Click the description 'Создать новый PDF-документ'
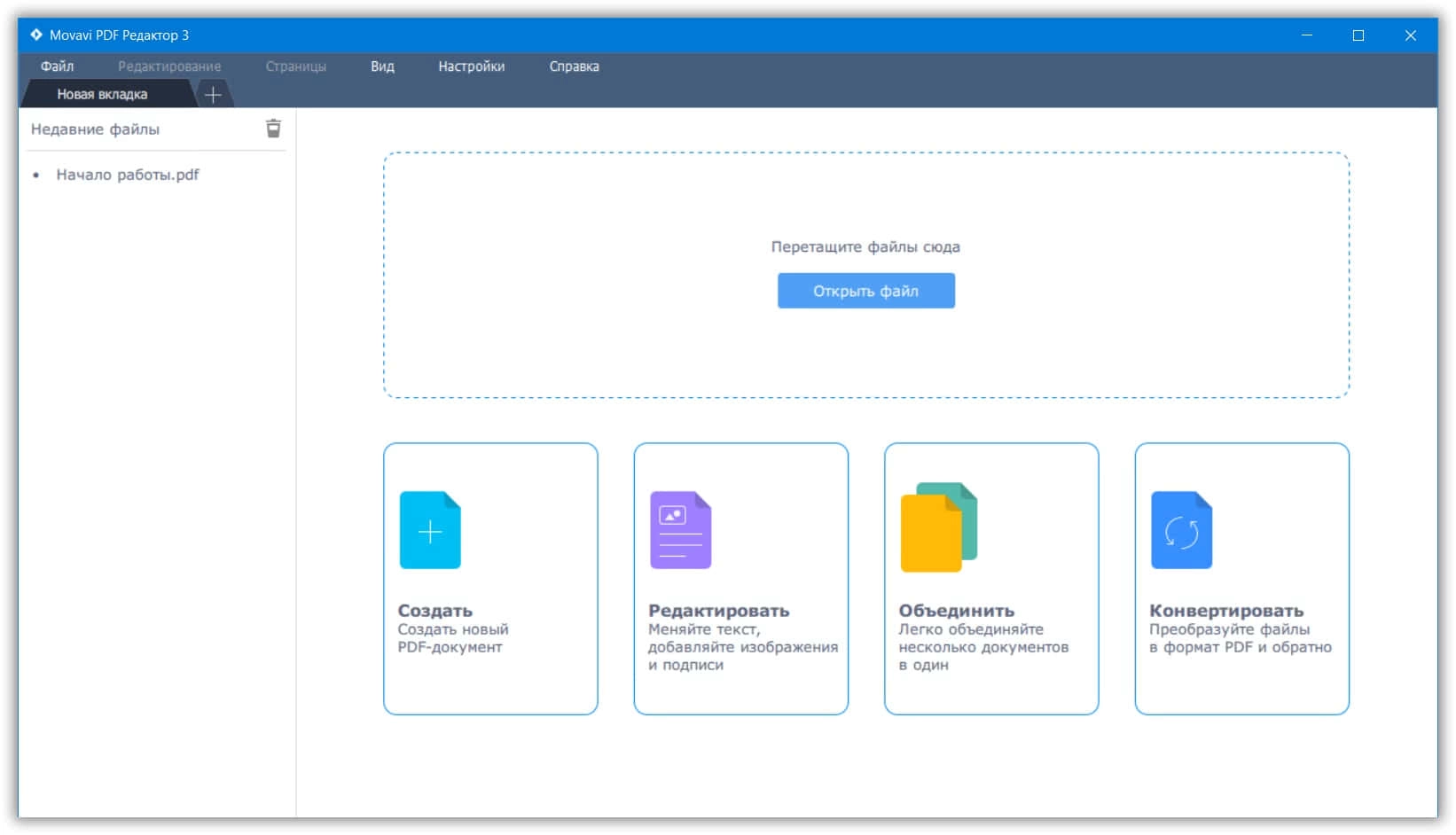 coord(453,638)
